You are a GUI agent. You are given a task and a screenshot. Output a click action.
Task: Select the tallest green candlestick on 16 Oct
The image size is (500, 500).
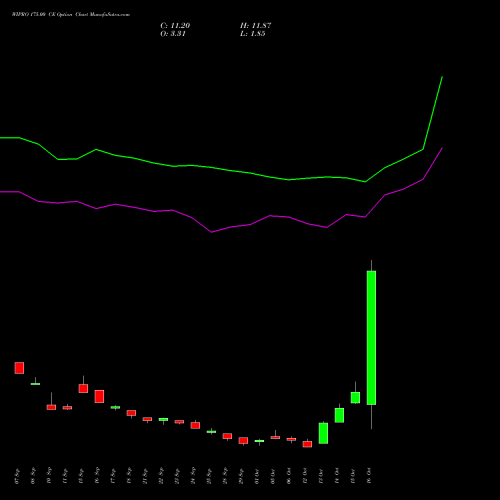(x=371, y=338)
